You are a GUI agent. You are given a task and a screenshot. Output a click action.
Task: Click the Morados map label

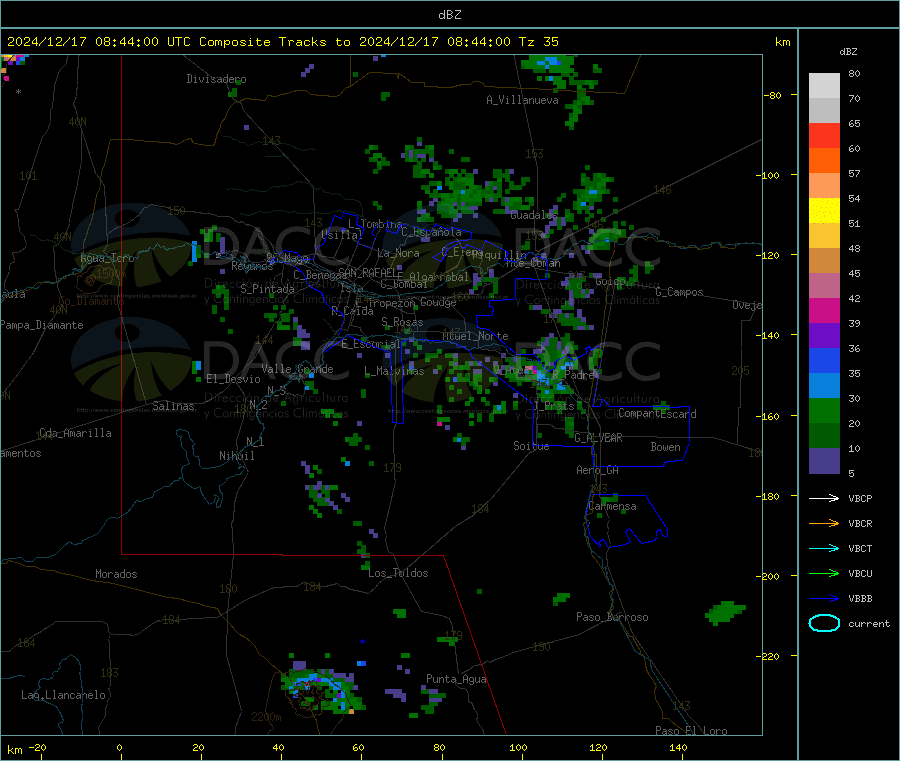(x=116, y=574)
